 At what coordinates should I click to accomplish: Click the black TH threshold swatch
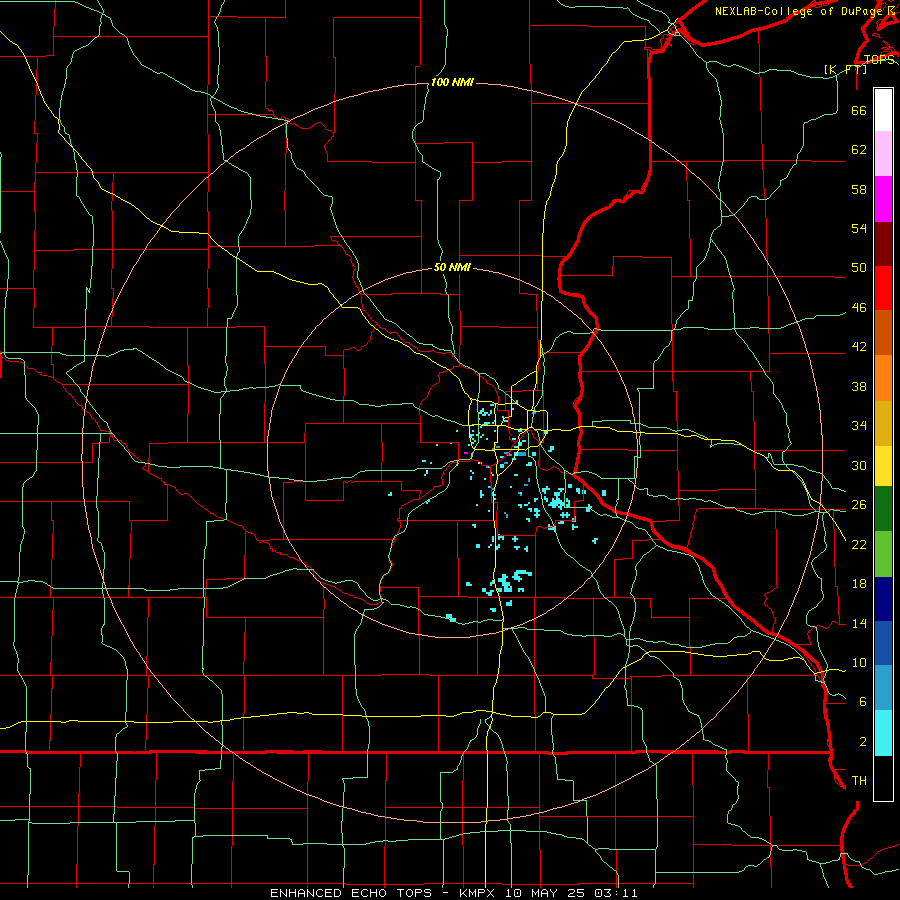point(883,778)
